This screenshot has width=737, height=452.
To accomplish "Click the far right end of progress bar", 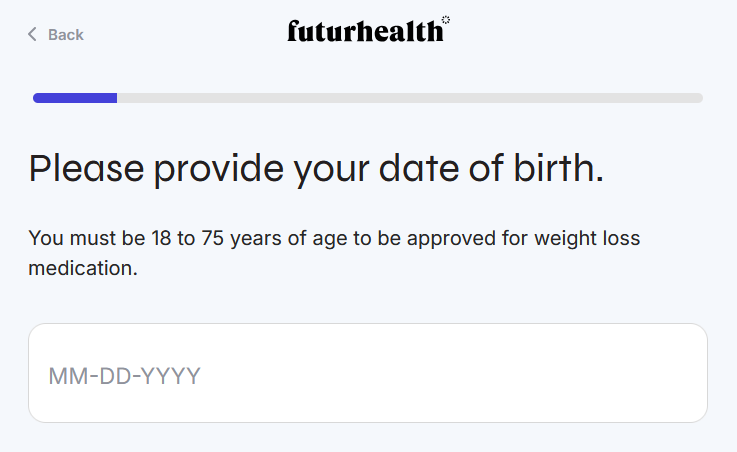I will (697, 98).
